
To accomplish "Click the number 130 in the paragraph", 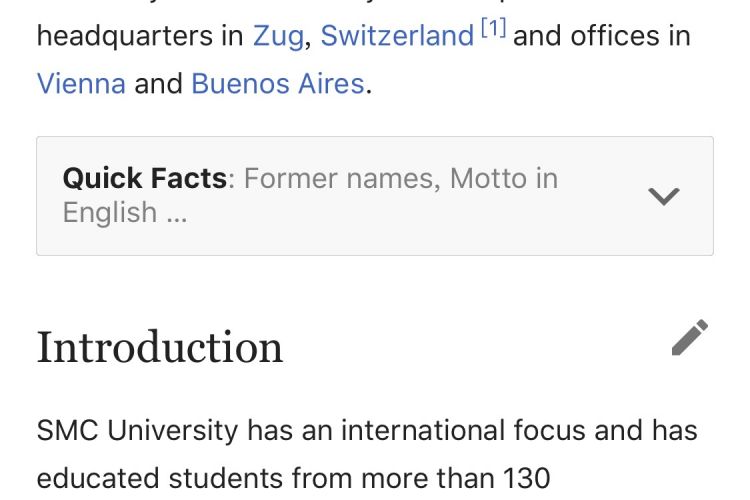I will point(527,478).
